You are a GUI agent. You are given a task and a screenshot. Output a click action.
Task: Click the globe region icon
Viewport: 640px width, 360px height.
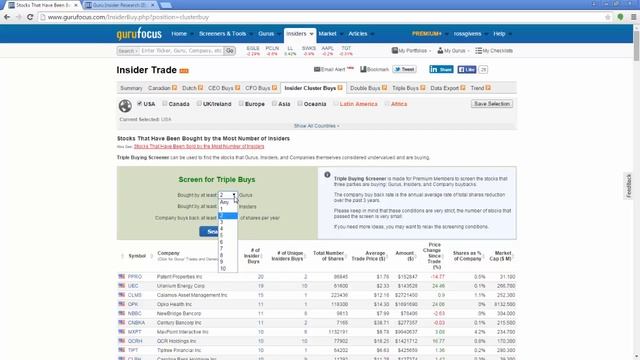[125, 106]
